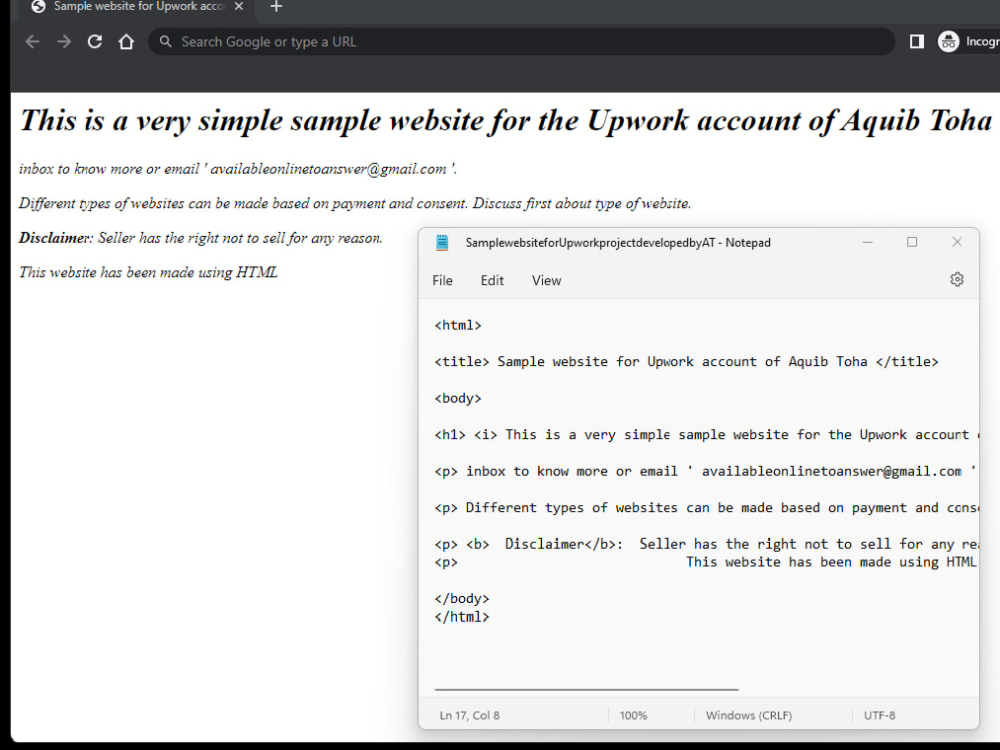This screenshot has width=1000, height=750.
Task: Click the <h1> line in Notepad
Action: 706,435
